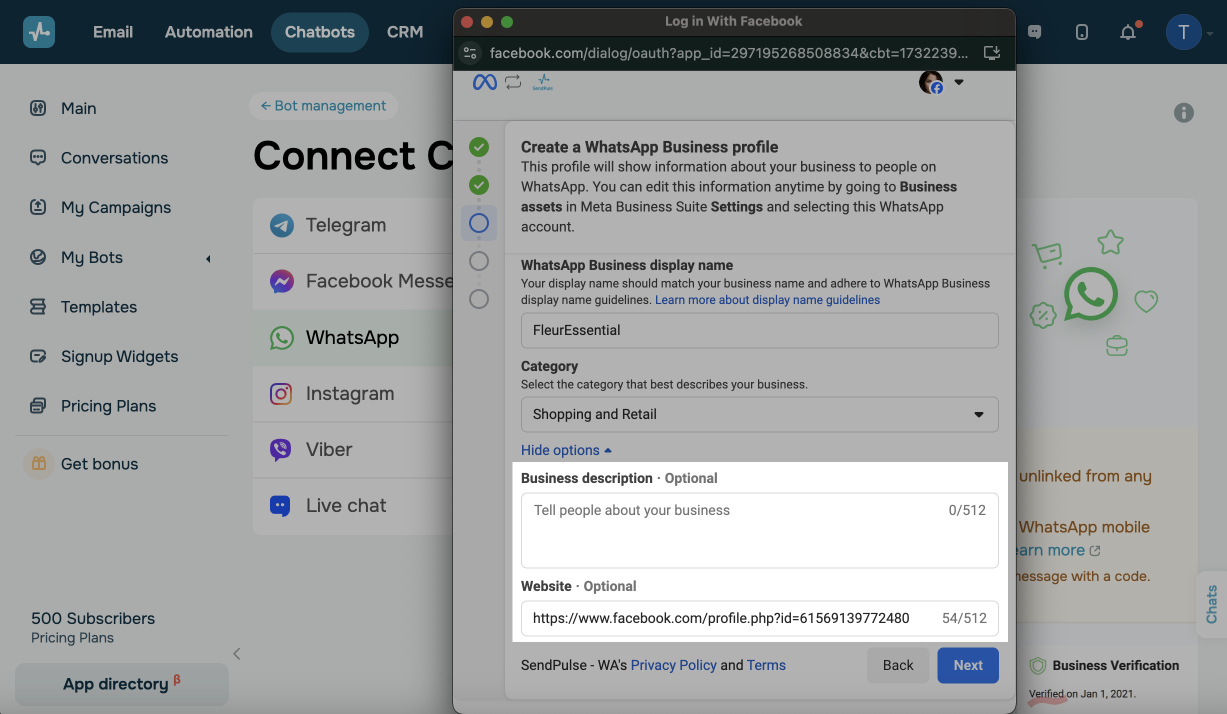Click the Business description text field

pos(759,530)
